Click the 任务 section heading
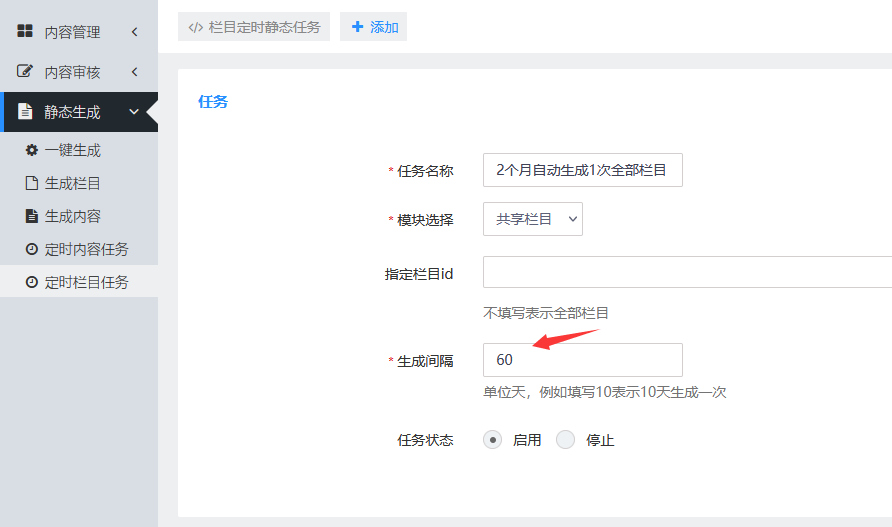Image resolution: width=892 pixels, height=527 pixels. tap(213, 102)
